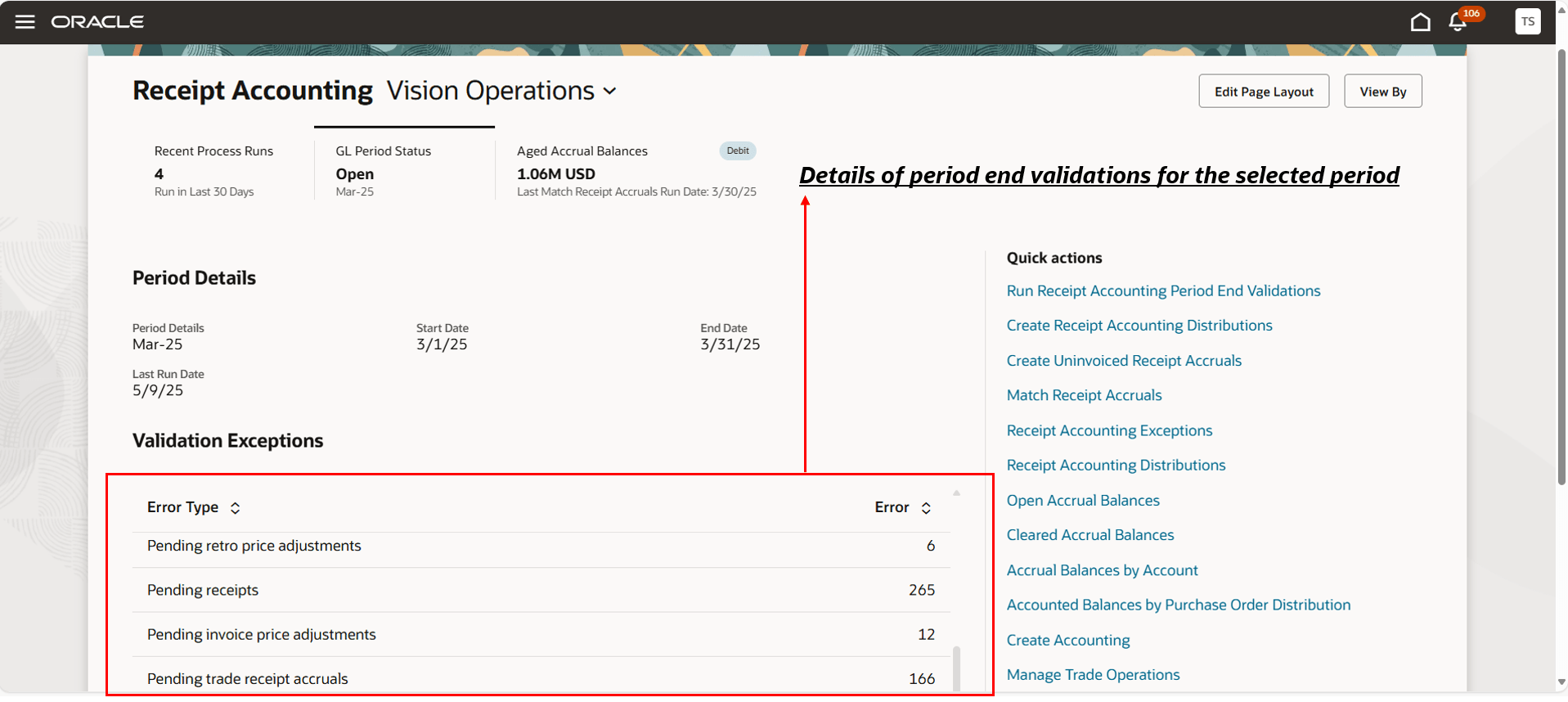Click the Validation Exceptions table scrollbar
1568x702 pixels.
pos(956,669)
